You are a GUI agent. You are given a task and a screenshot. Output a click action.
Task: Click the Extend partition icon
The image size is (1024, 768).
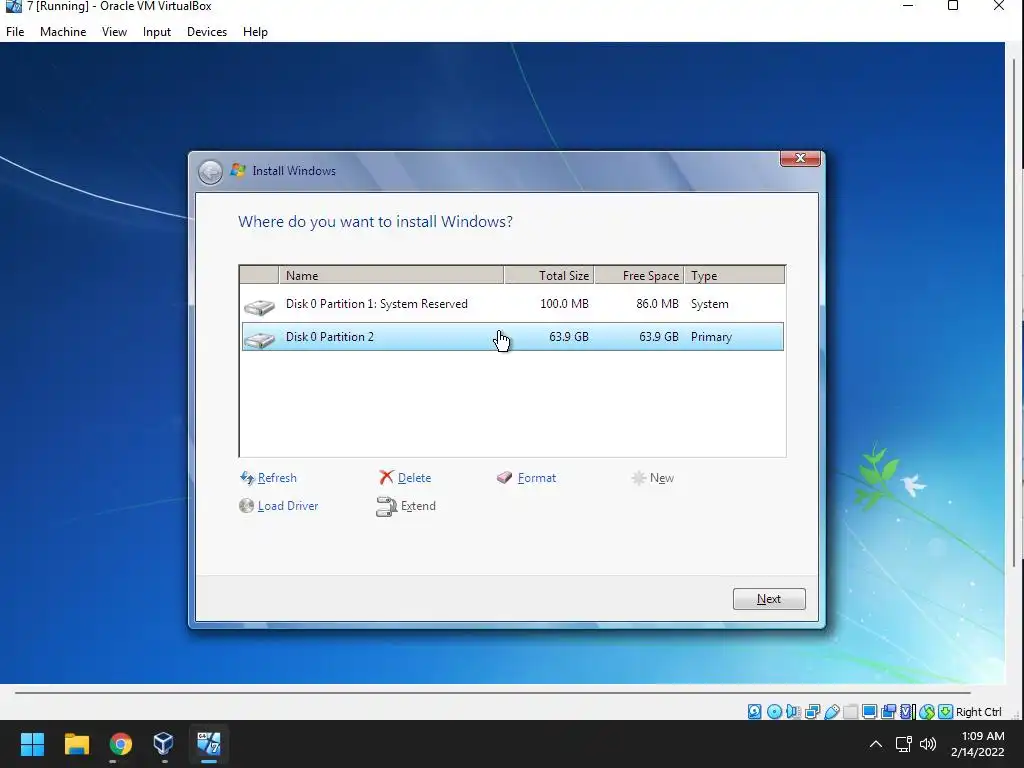387,506
